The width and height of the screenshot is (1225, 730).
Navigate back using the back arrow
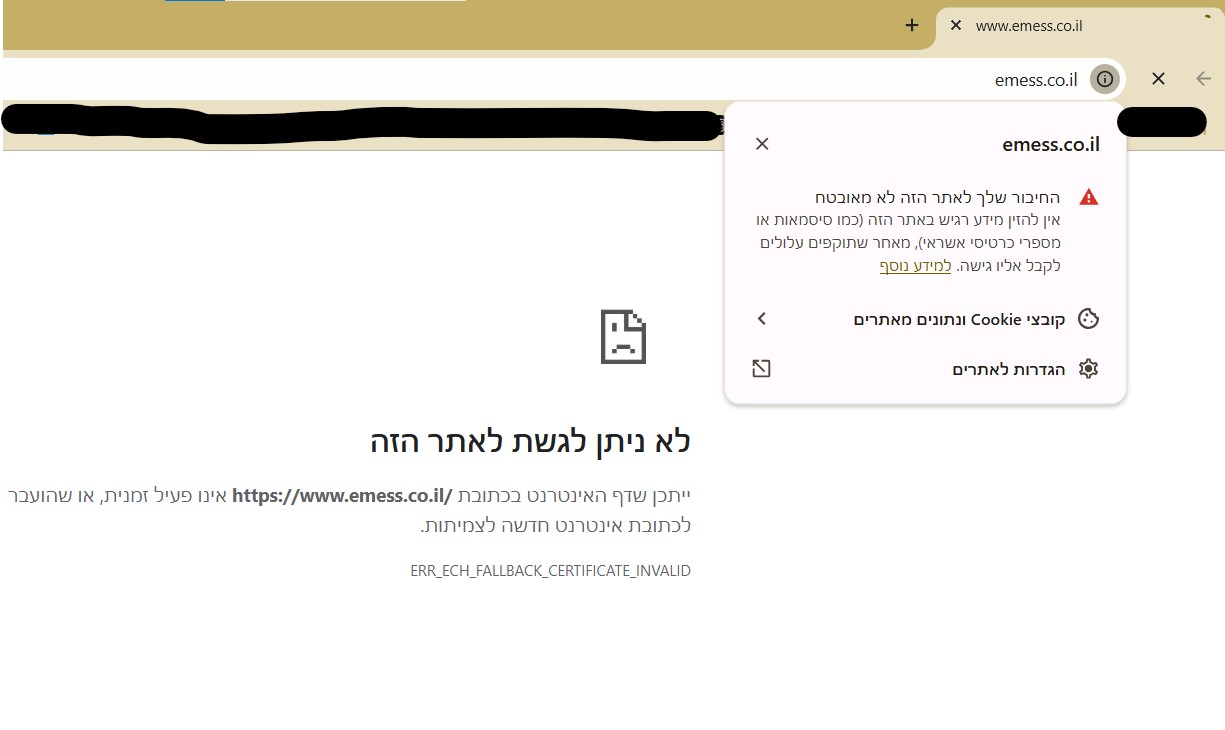[1202, 79]
